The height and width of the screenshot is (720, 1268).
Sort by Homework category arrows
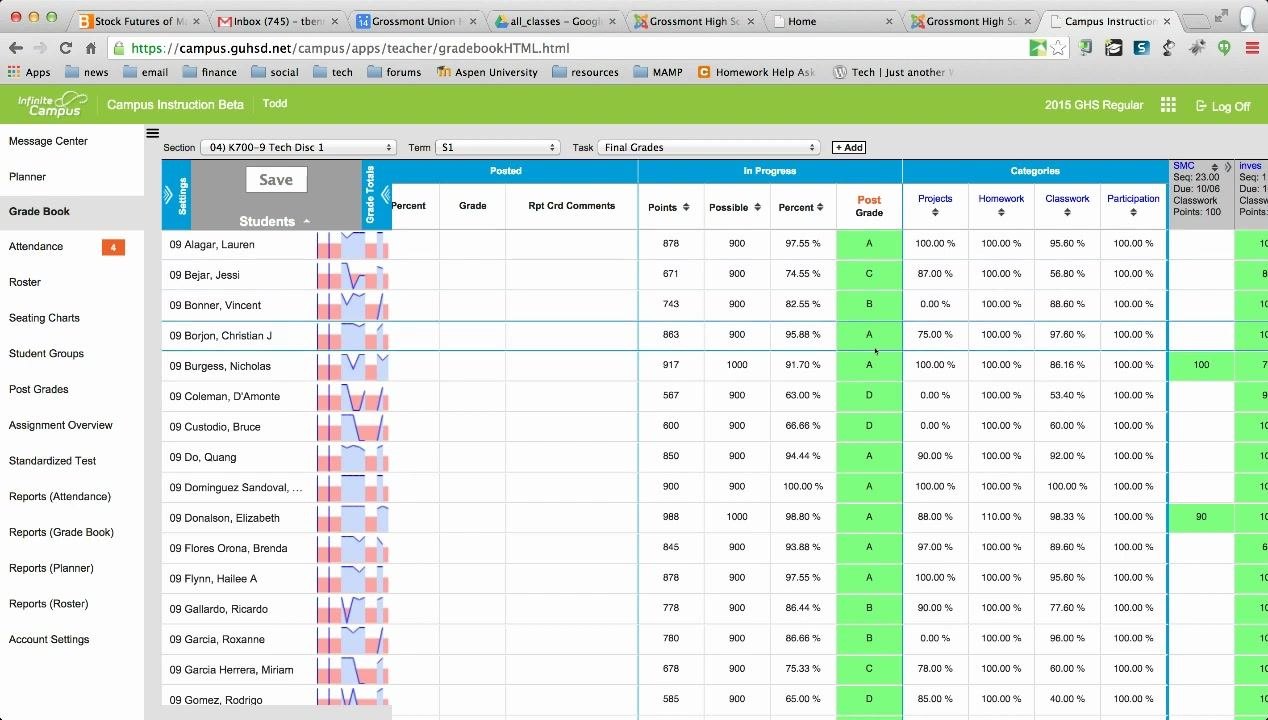pos(1001,212)
